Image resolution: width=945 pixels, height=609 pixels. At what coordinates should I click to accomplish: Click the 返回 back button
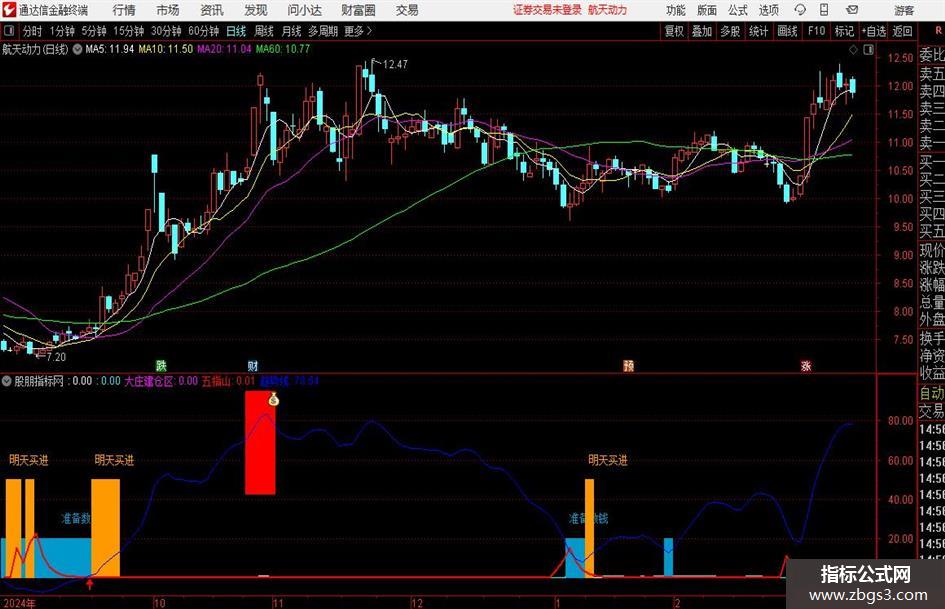(902, 31)
